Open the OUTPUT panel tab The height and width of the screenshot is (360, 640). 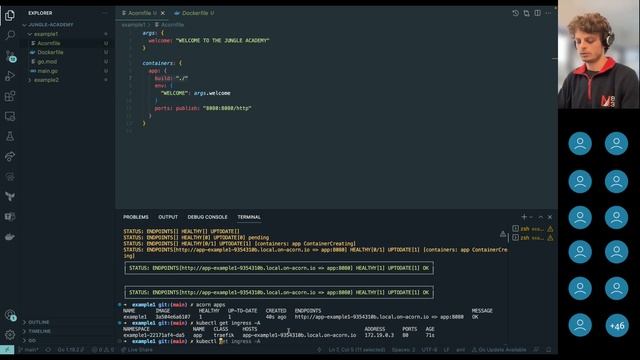point(168,217)
